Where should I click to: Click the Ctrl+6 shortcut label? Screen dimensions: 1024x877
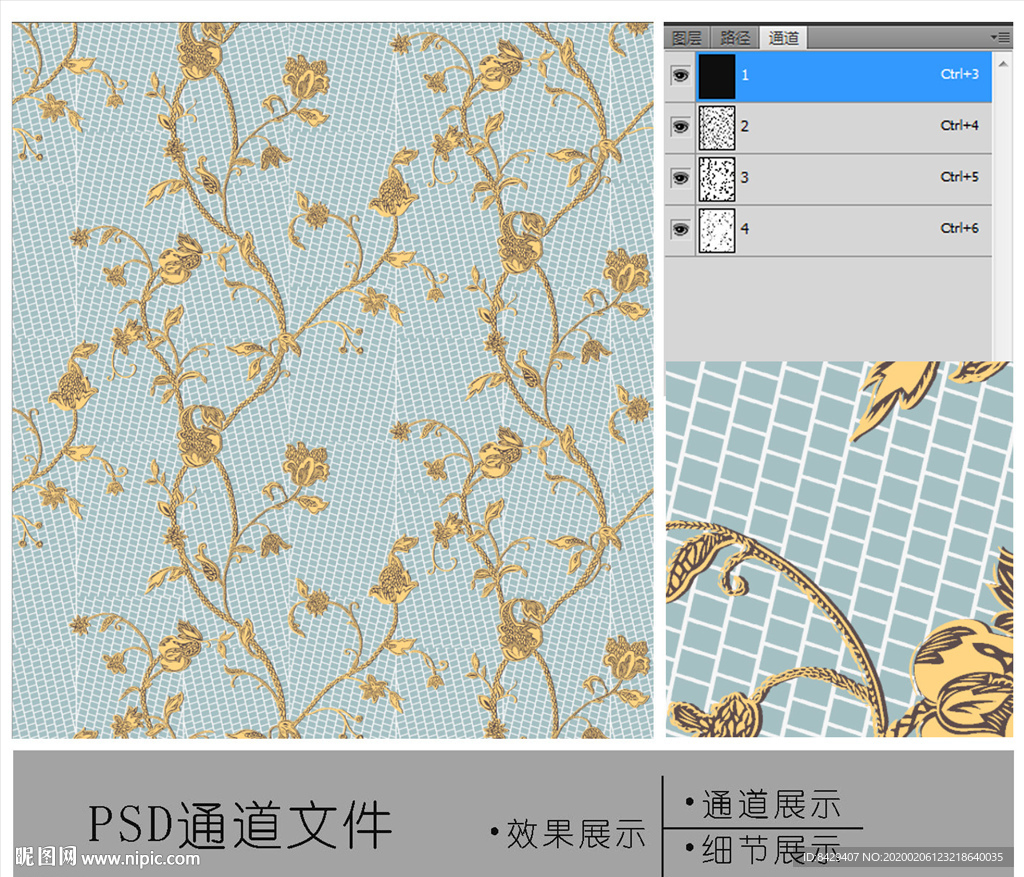tap(959, 229)
